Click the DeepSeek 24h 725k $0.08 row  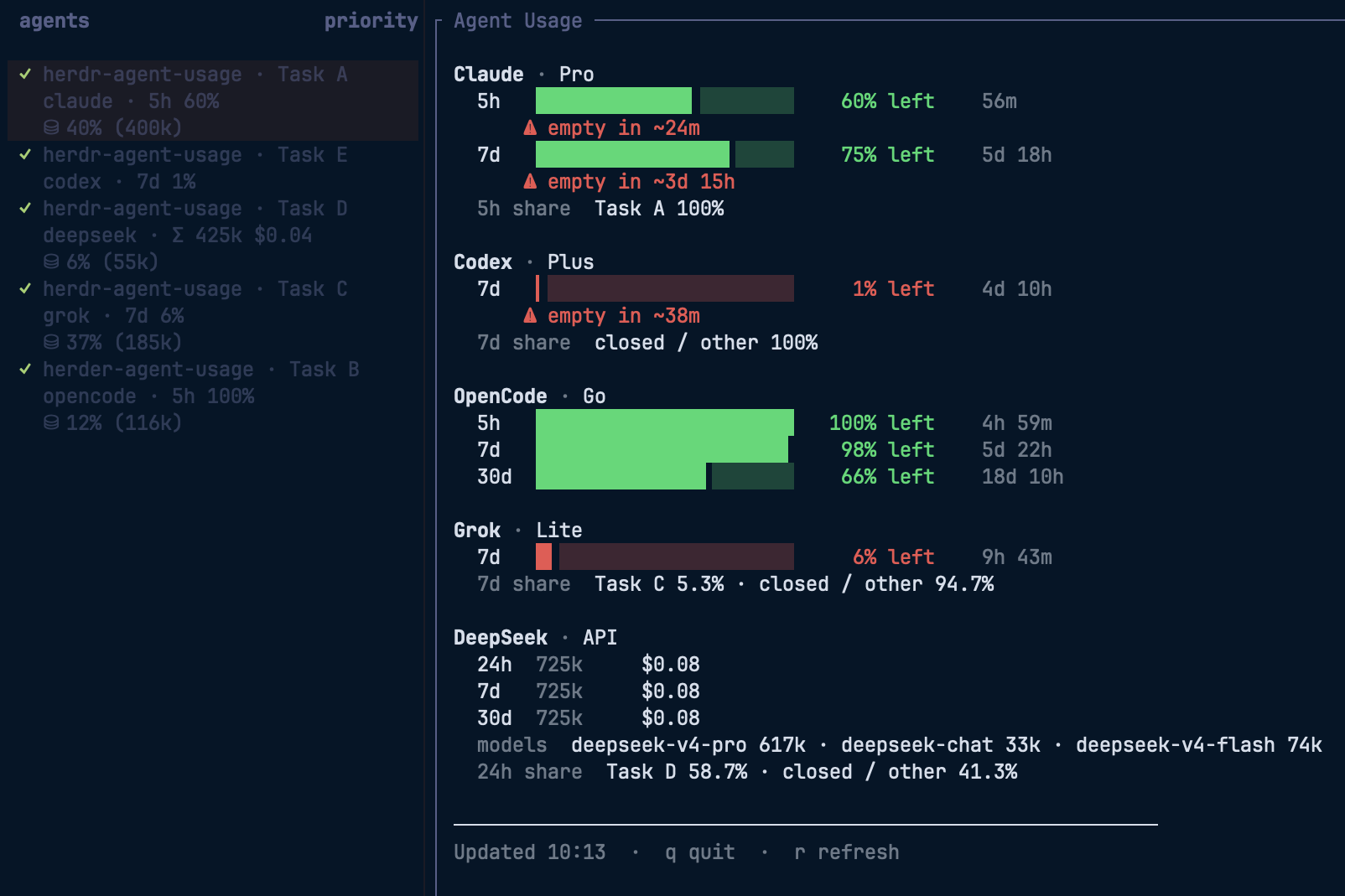[589, 665]
